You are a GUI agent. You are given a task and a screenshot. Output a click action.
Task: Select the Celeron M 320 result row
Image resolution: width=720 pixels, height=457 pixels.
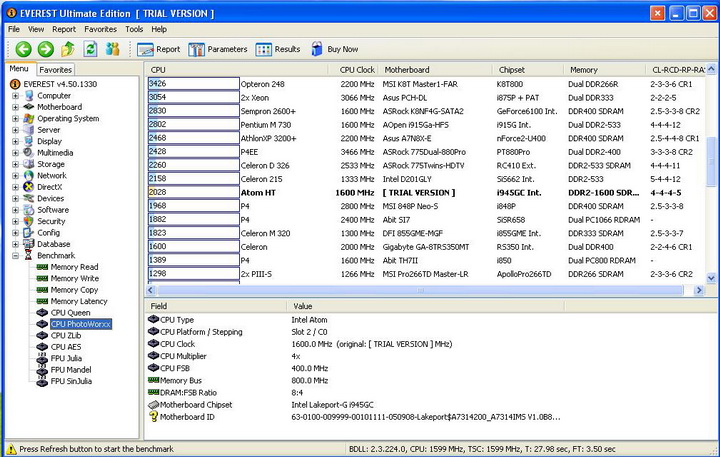426,233
